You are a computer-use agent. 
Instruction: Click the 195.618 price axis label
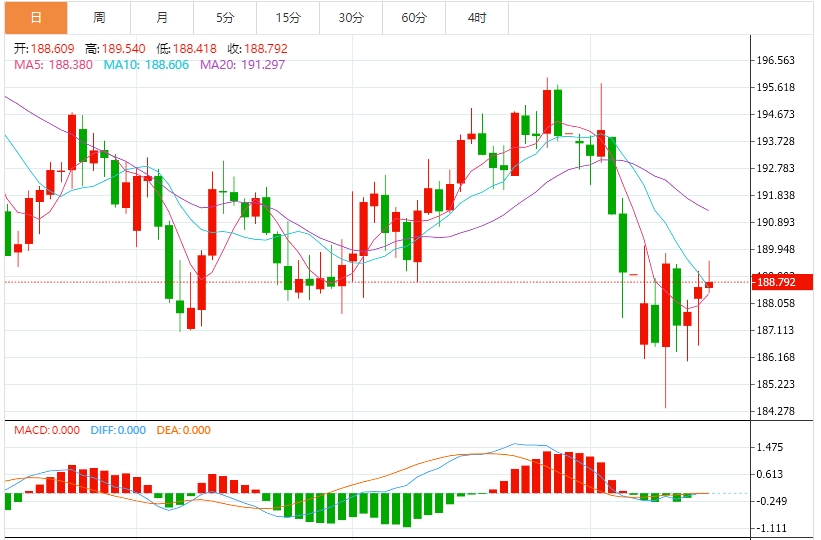tap(775, 87)
